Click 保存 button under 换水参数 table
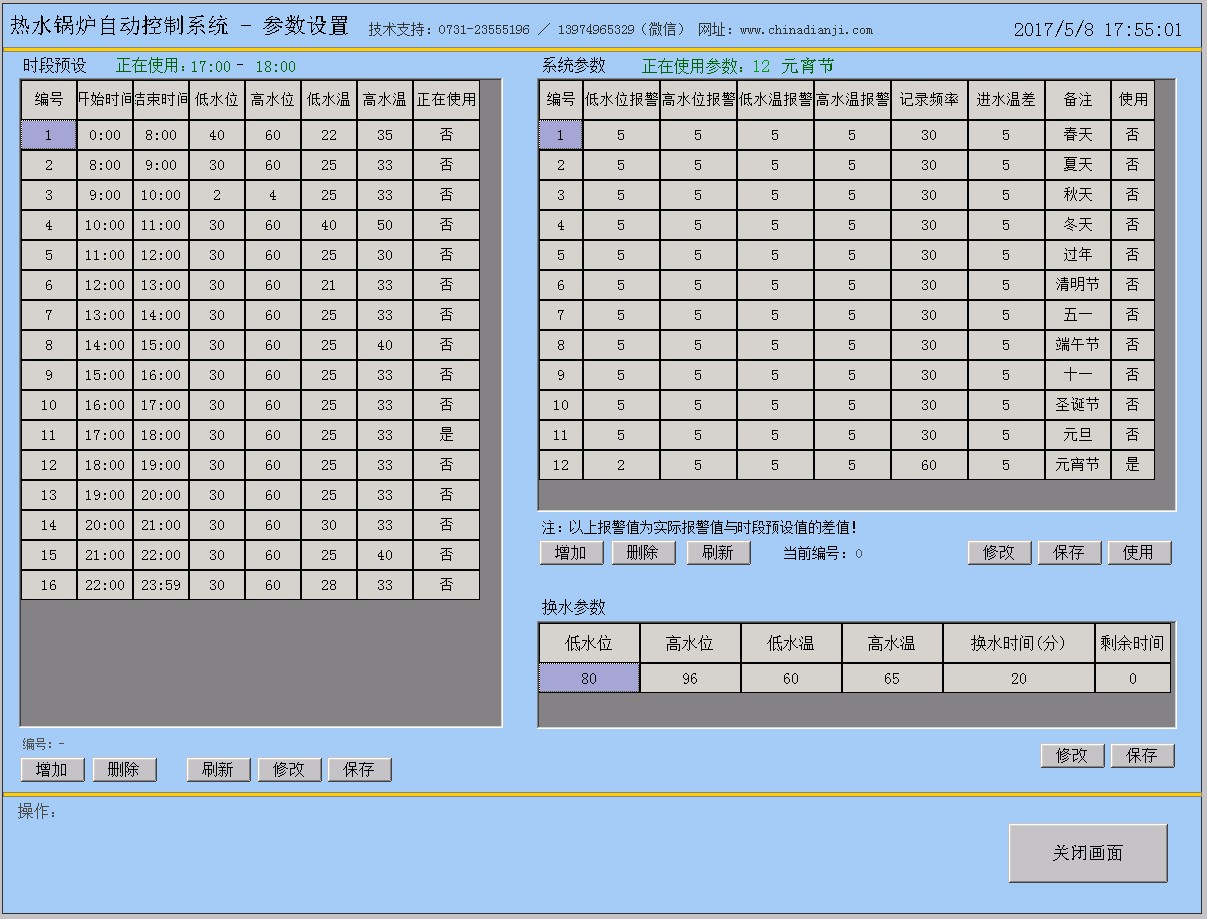The height and width of the screenshot is (919, 1207). pos(1142,755)
